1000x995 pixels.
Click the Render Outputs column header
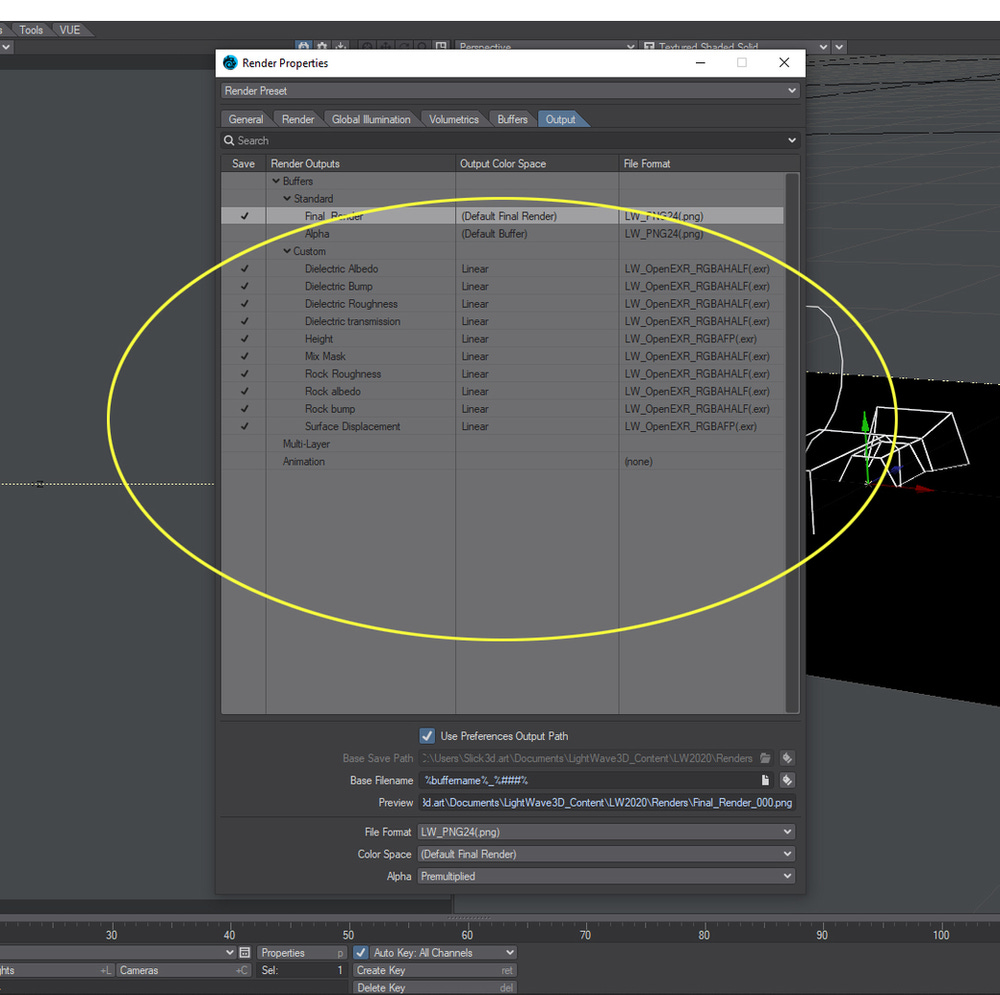pos(360,163)
